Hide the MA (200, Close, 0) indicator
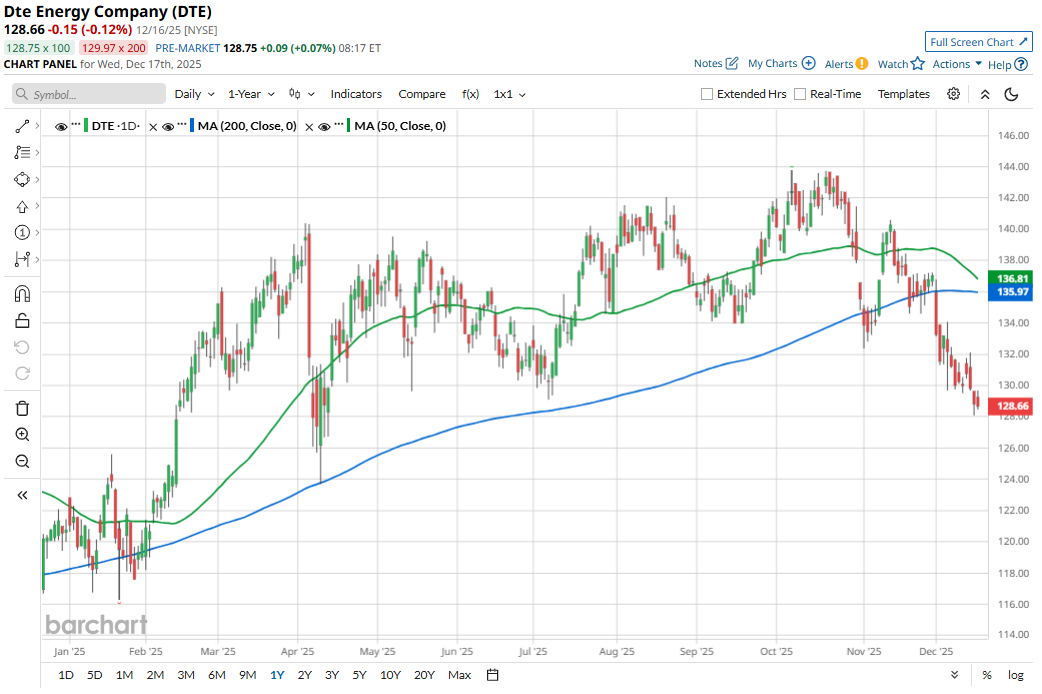The width and height of the screenshot is (1042, 694). pyautogui.click(x=169, y=126)
